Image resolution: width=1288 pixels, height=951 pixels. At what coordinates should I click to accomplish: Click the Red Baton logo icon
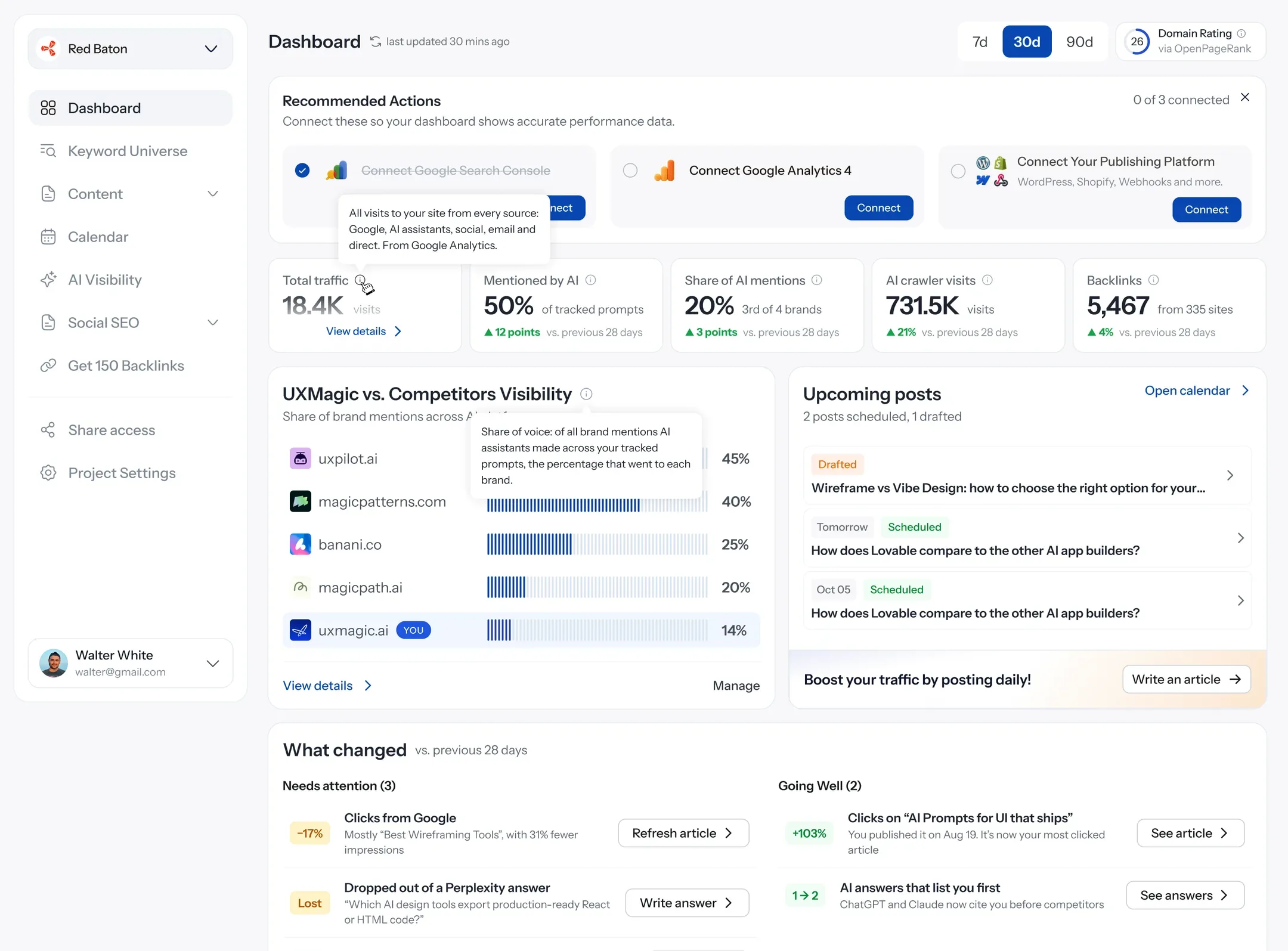tap(49, 48)
